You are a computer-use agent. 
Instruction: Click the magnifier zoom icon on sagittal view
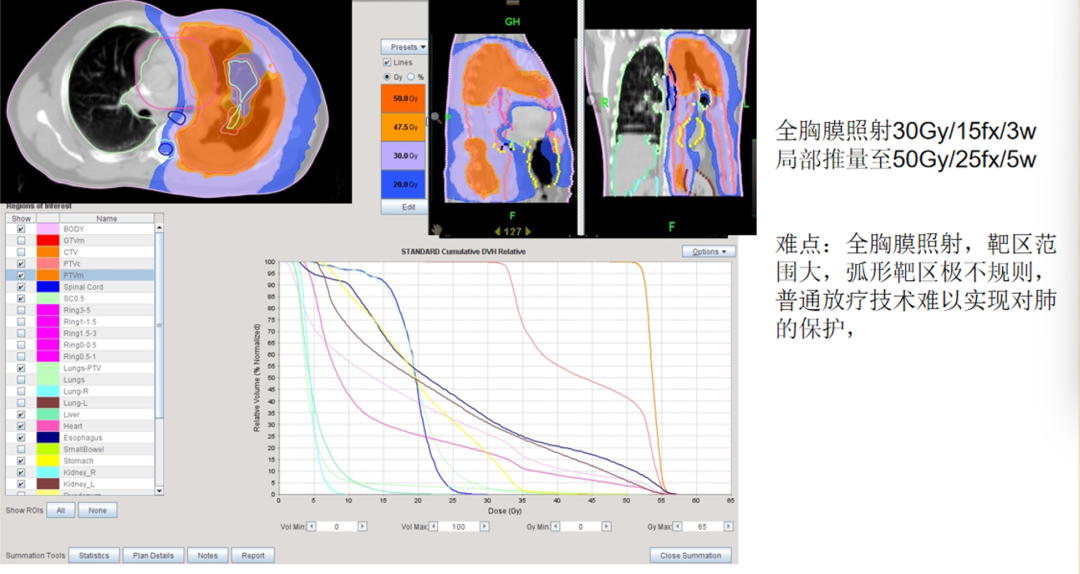click(x=435, y=117)
